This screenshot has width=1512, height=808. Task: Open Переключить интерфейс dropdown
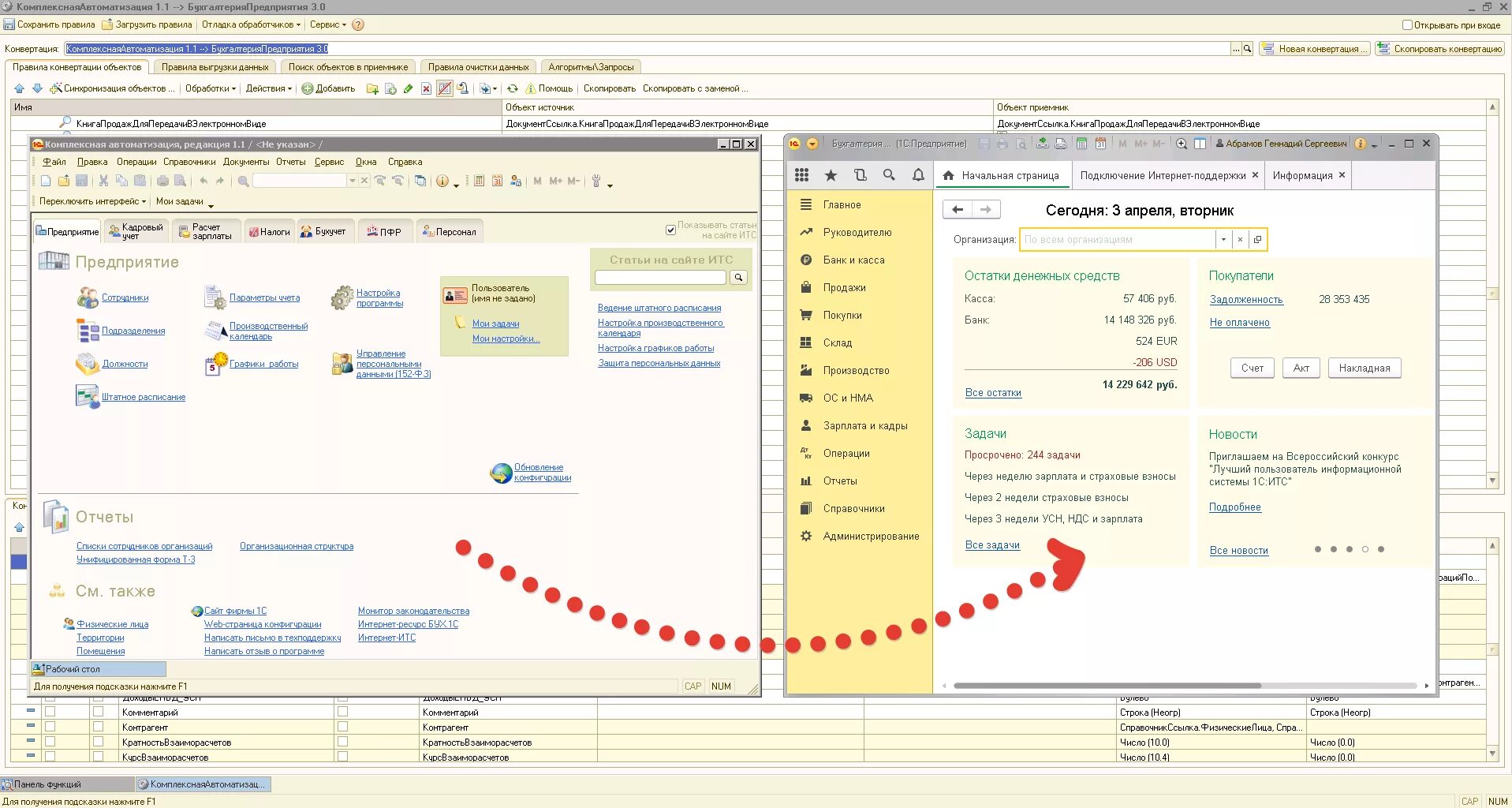point(92,201)
